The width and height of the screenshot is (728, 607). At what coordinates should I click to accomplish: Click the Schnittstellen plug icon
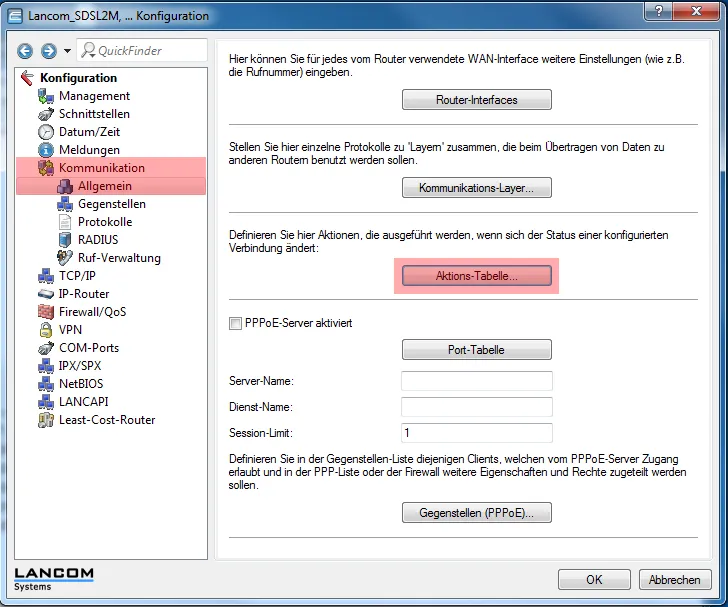(x=46, y=114)
